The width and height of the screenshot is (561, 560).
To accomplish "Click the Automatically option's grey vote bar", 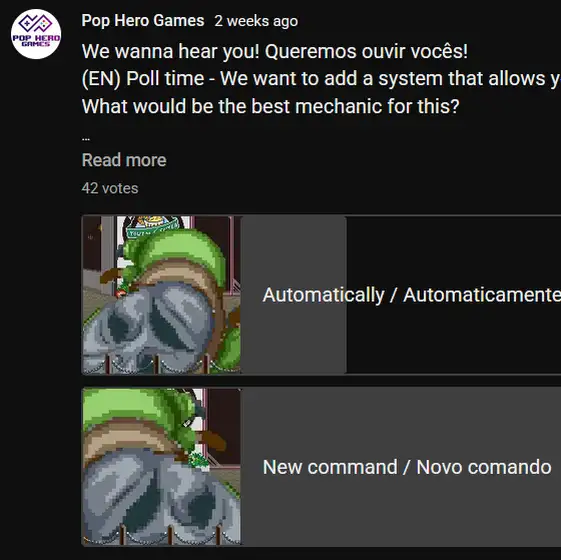I will (293, 294).
